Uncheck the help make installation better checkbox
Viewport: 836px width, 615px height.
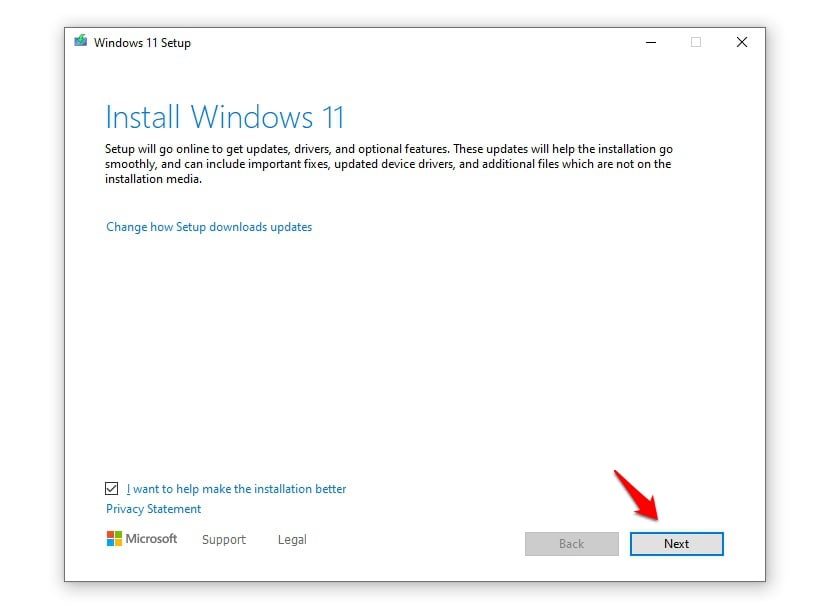tap(111, 488)
